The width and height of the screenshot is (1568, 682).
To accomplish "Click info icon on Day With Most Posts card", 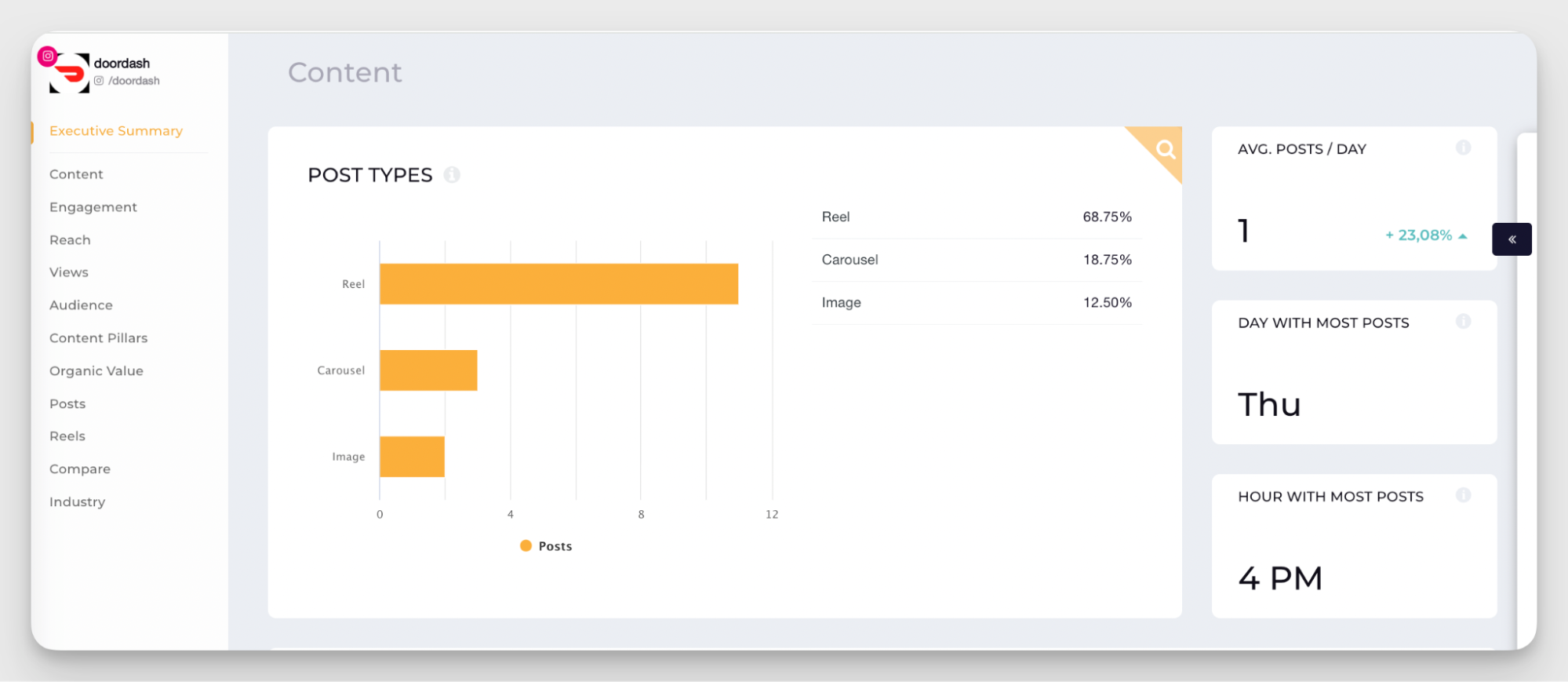I will click(1463, 322).
